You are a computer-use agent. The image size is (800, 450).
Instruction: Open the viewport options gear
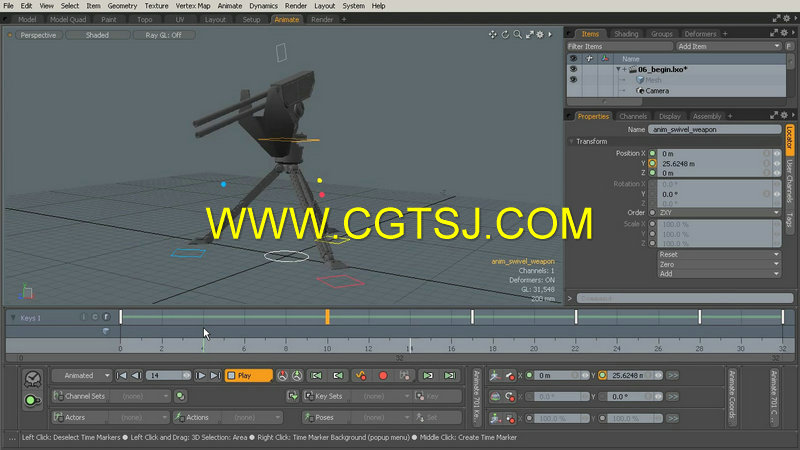point(540,35)
